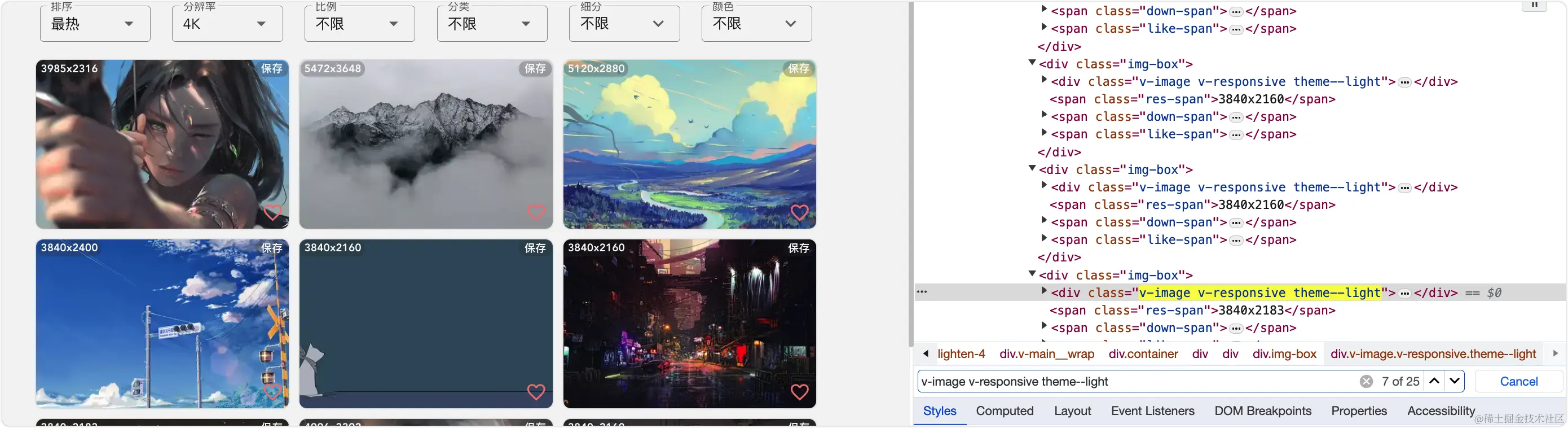Like the 3840x2160 neon city street wallpaper

799,391
